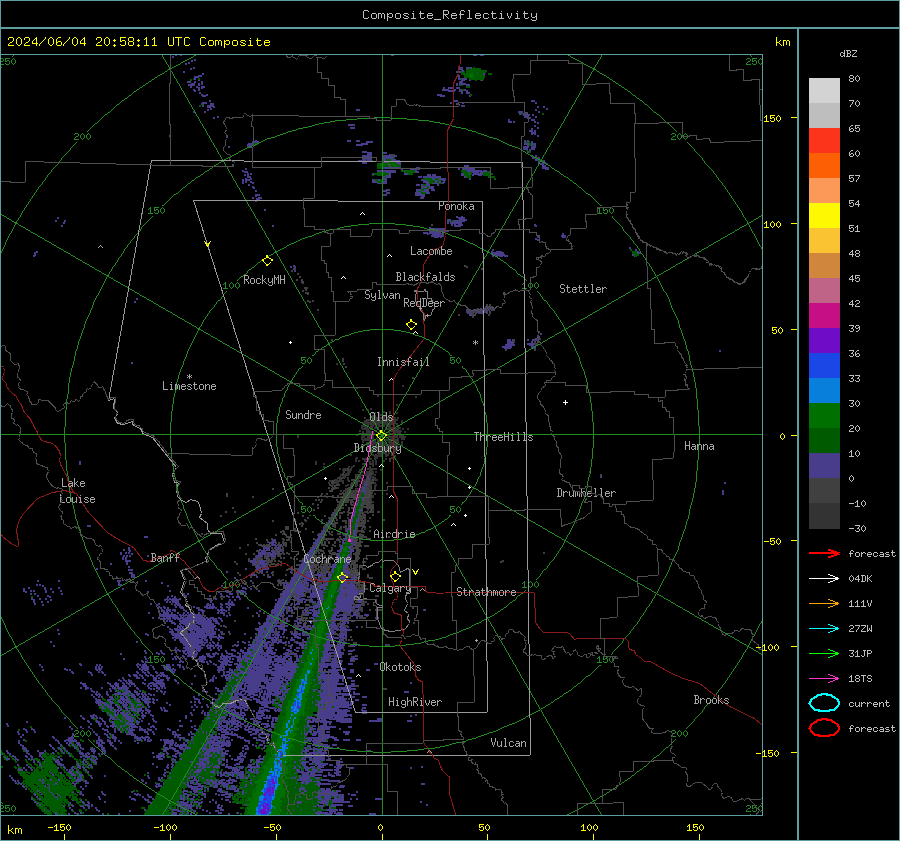Click the Ponoka town label
The height and width of the screenshot is (841, 900).
(x=456, y=206)
